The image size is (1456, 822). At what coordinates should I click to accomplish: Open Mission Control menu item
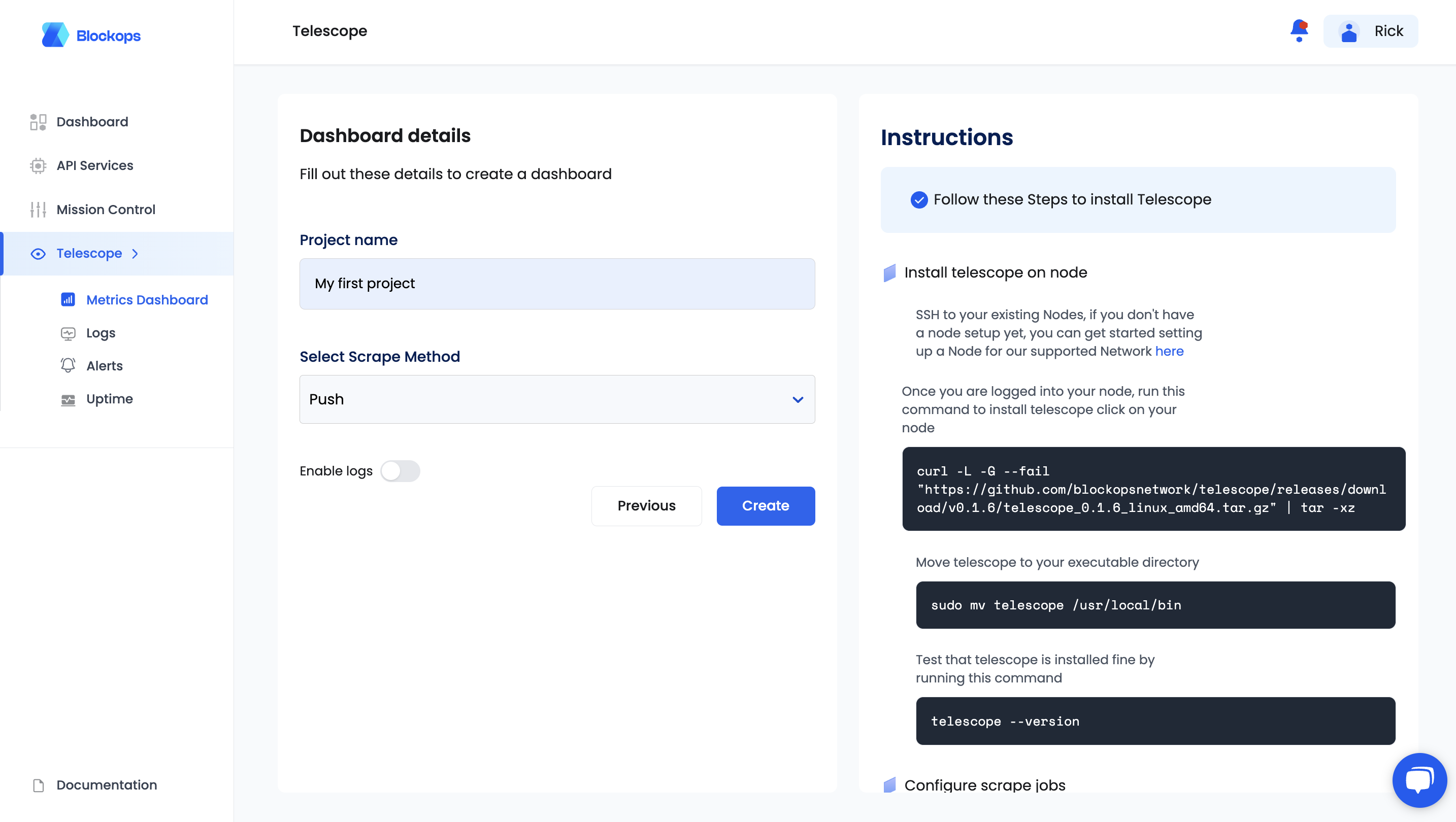click(x=106, y=210)
